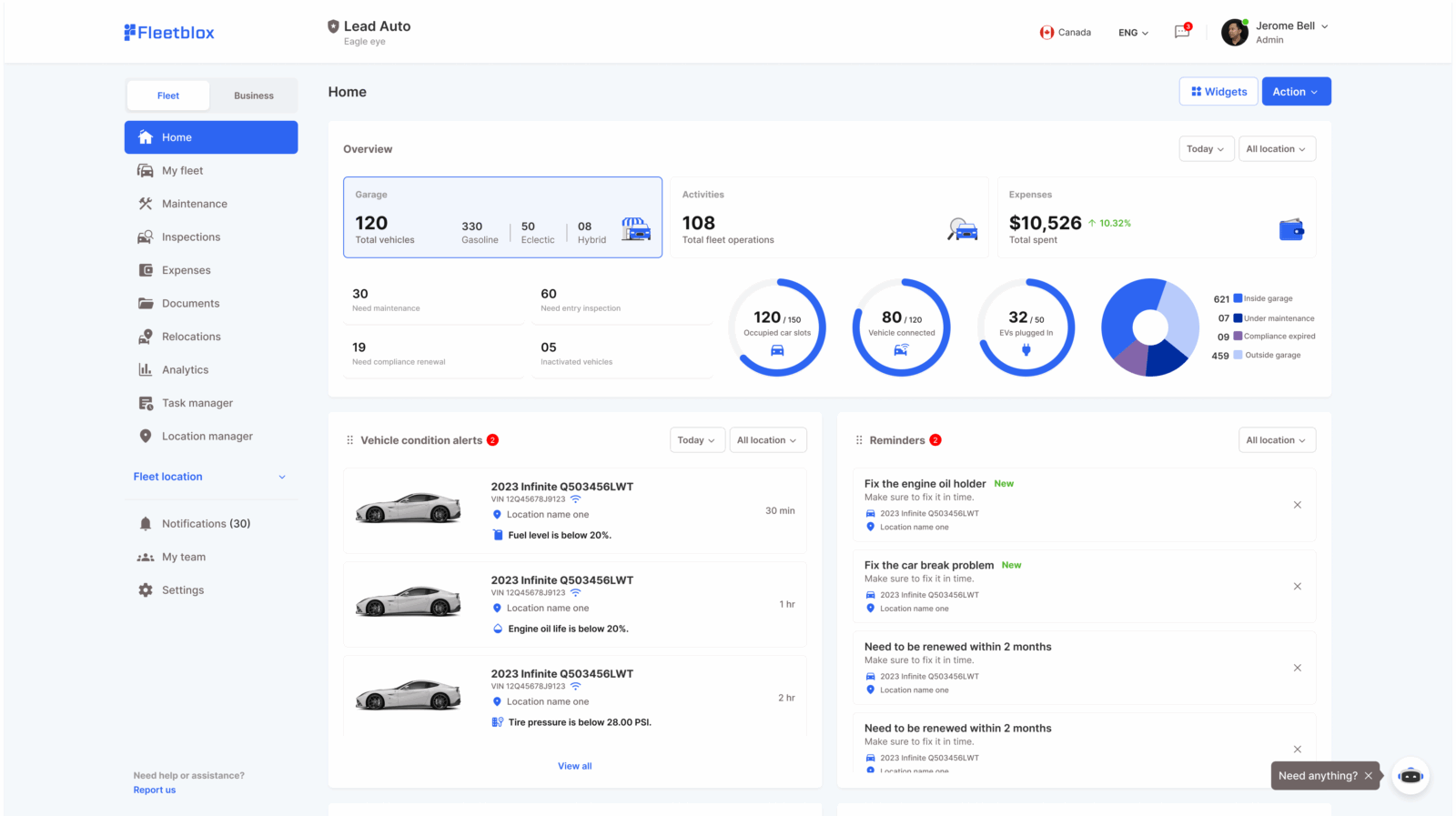1456x816 pixels.
Task: Click the Relocations icon
Action: point(146,337)
